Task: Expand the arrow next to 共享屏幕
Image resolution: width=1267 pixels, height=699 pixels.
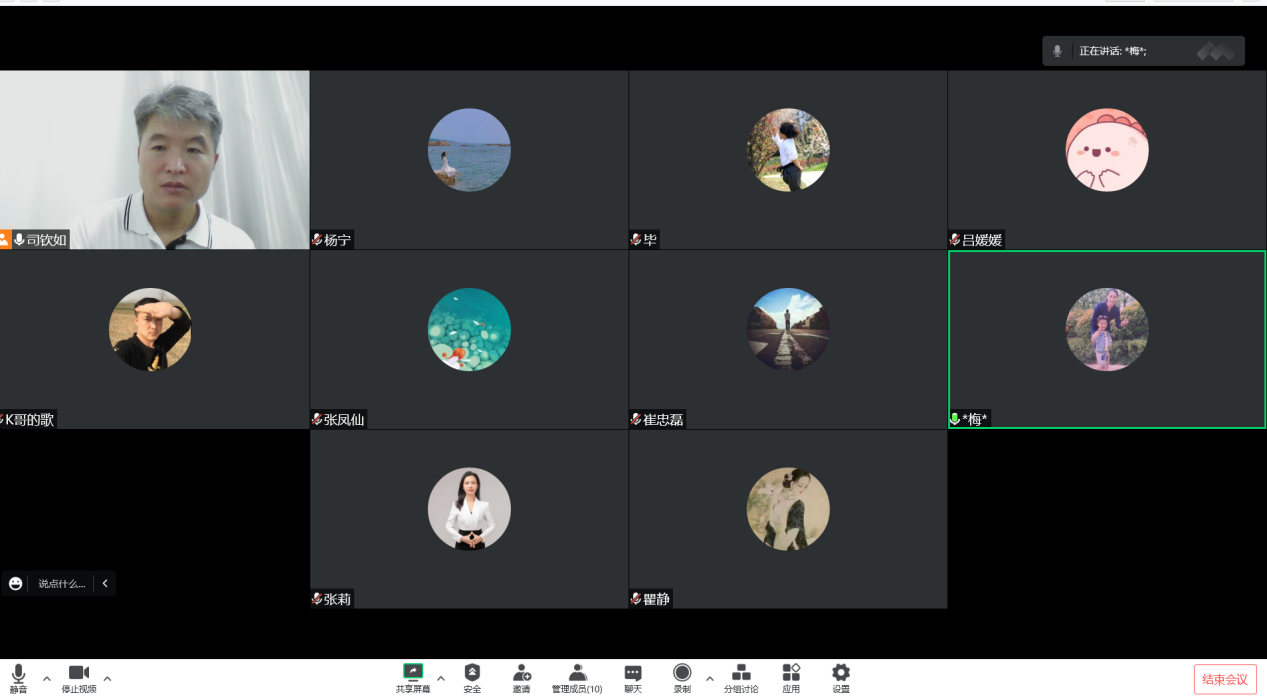Action: tap(441, 678)
